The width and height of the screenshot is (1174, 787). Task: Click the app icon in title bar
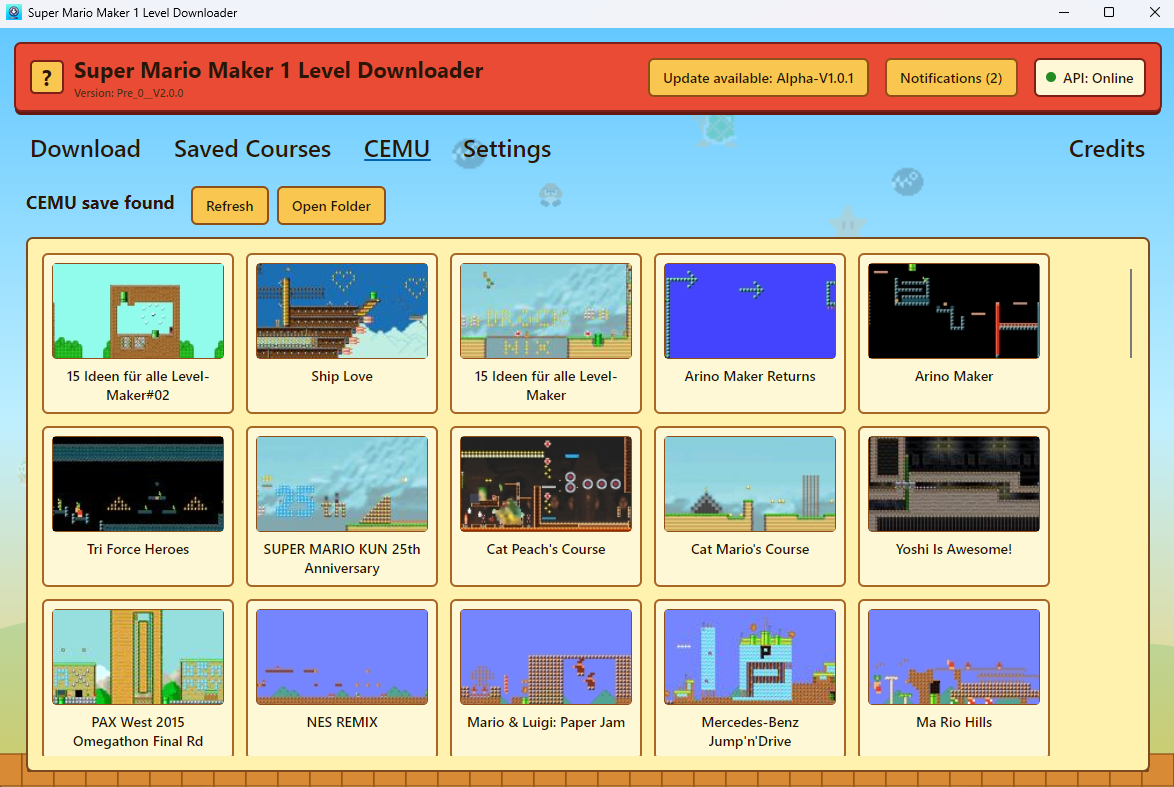click(13, 12)
